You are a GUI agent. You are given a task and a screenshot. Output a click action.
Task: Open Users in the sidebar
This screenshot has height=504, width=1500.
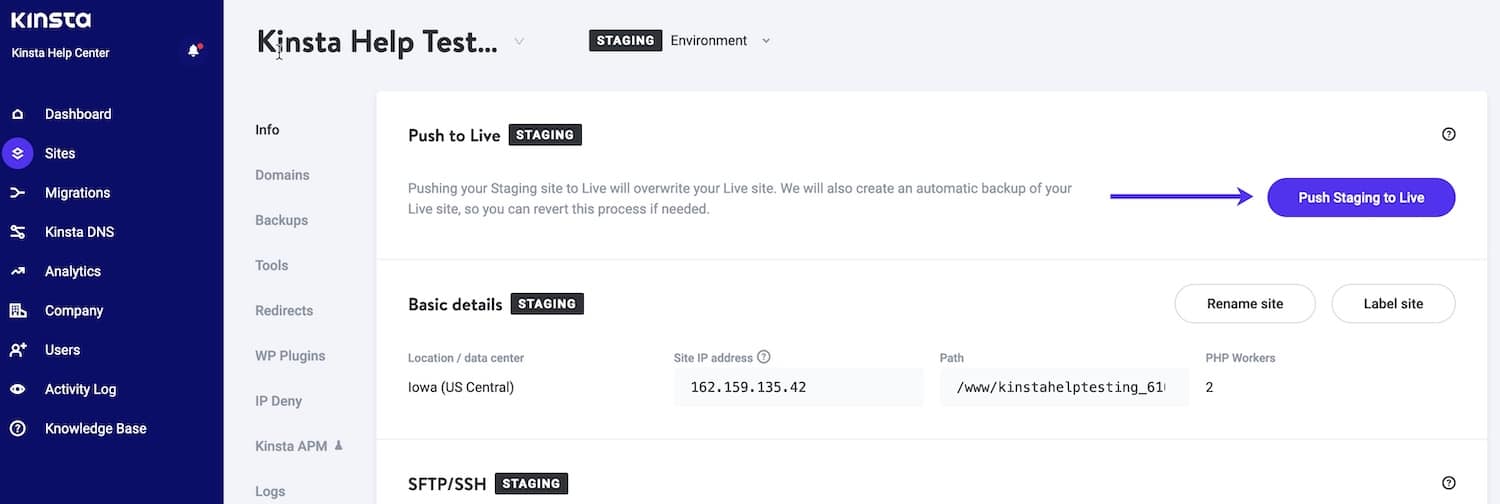(x=62, y=350)
